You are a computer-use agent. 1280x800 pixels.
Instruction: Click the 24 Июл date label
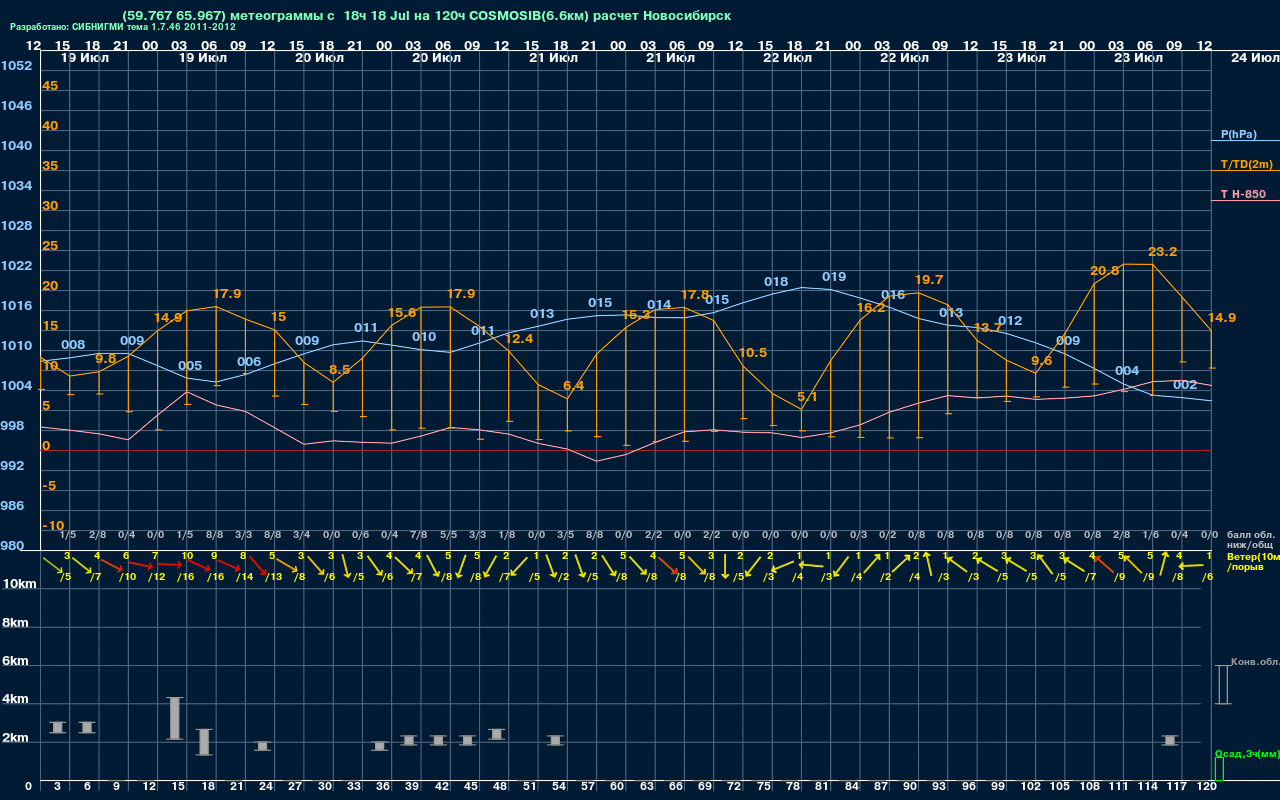1253,58
